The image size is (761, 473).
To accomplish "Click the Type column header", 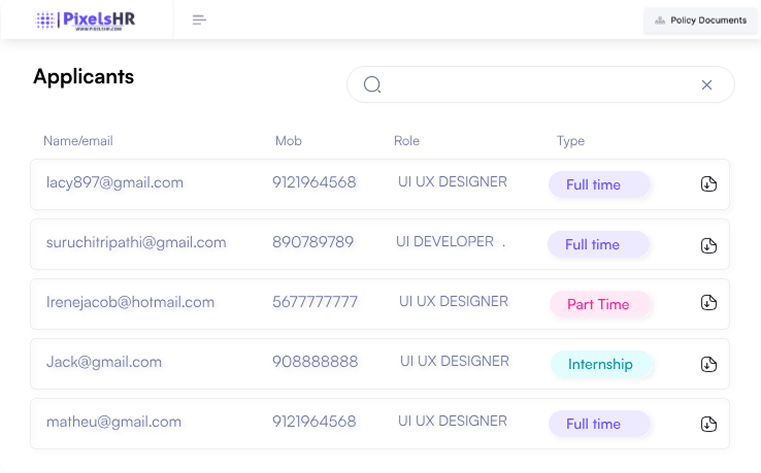I will [570, 141].
